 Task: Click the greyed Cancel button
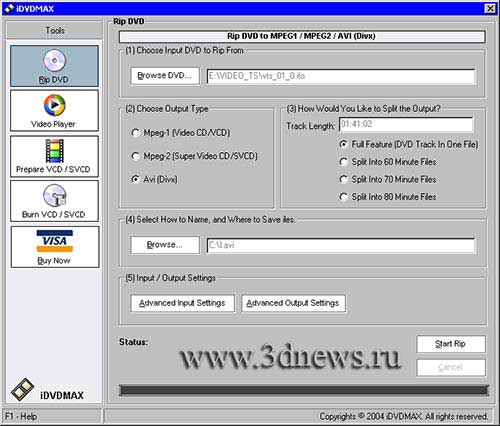(451, 367)
